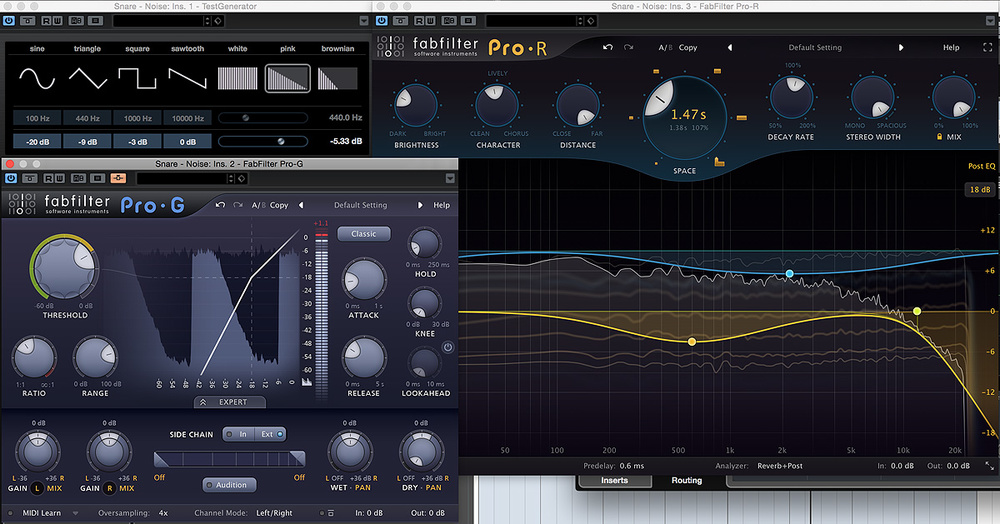Open Pro-G Default Setting preset menu
The image size is (1000, 524).
pos(360,205)
